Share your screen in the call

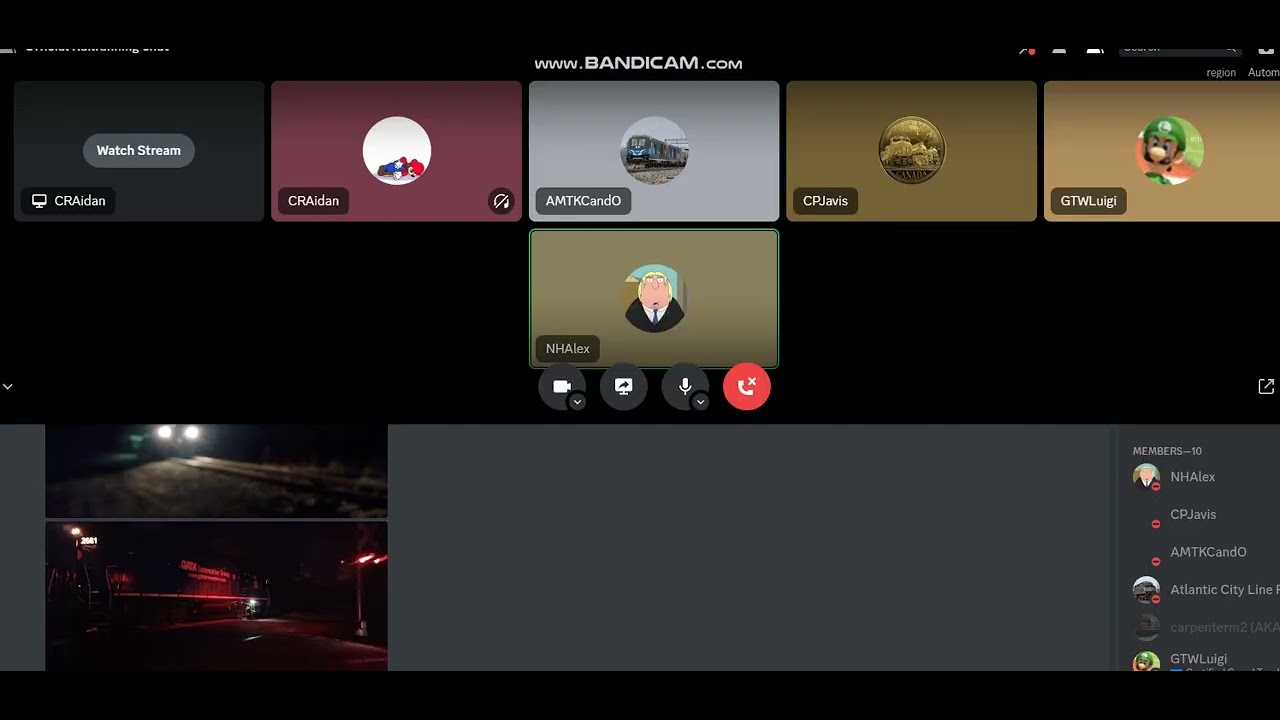pos(624,386)
